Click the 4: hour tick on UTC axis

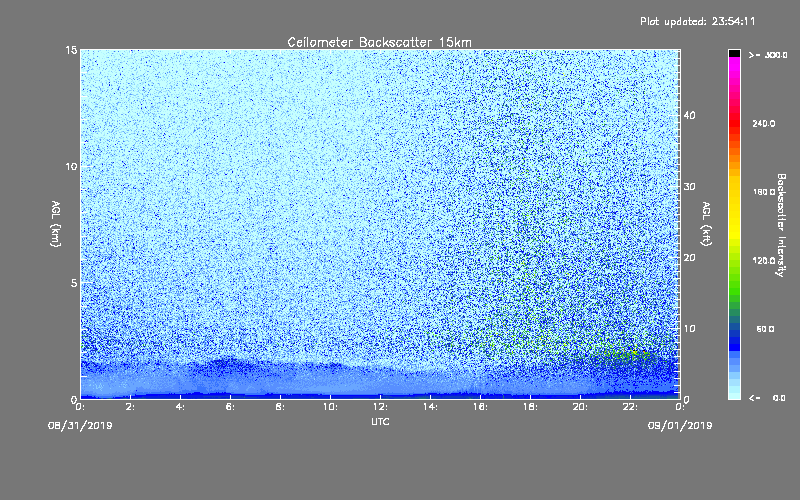coord(180,407)
